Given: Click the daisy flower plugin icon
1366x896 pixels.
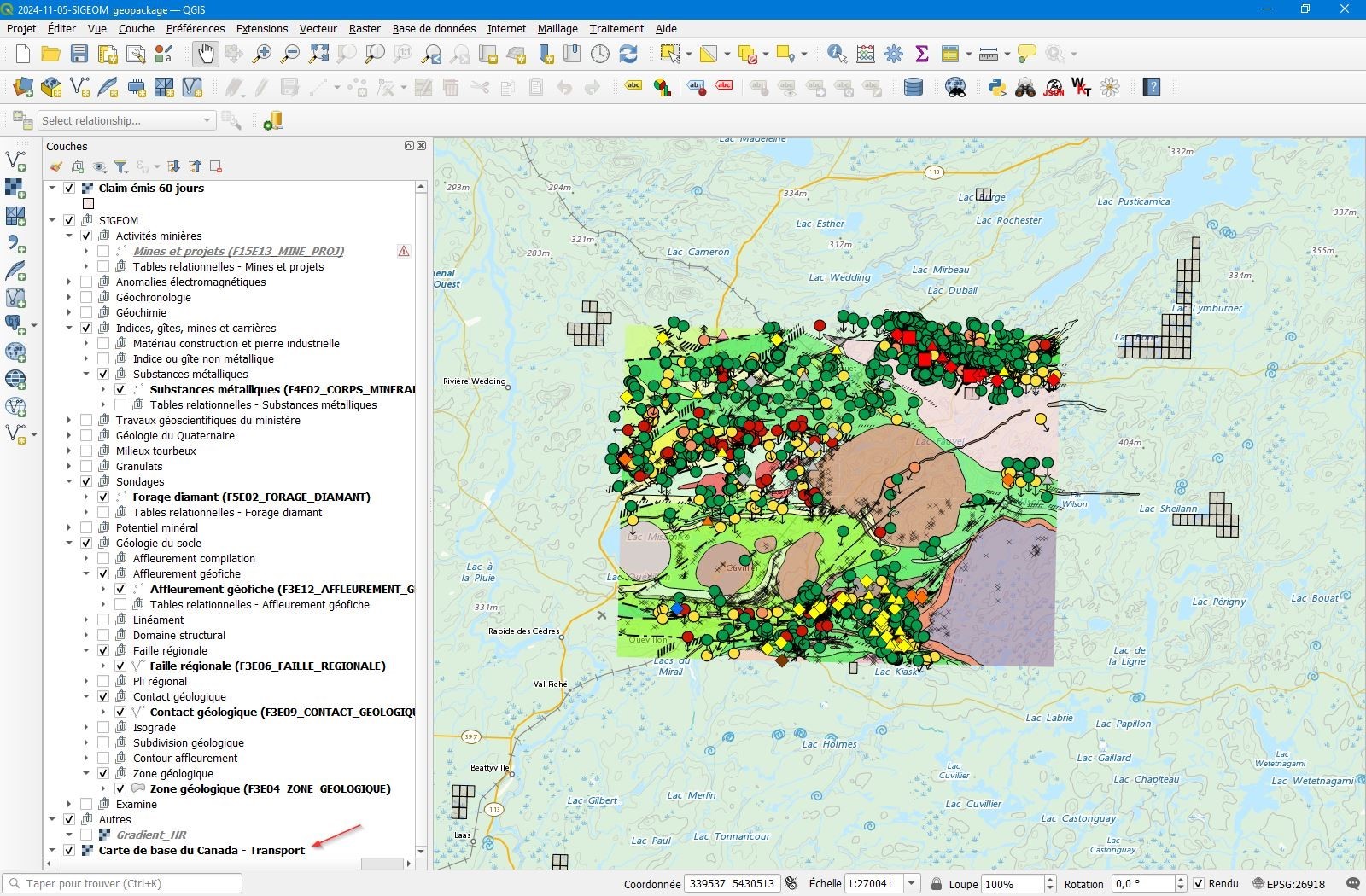Looking at the screenshot, I should point(1110,87).
